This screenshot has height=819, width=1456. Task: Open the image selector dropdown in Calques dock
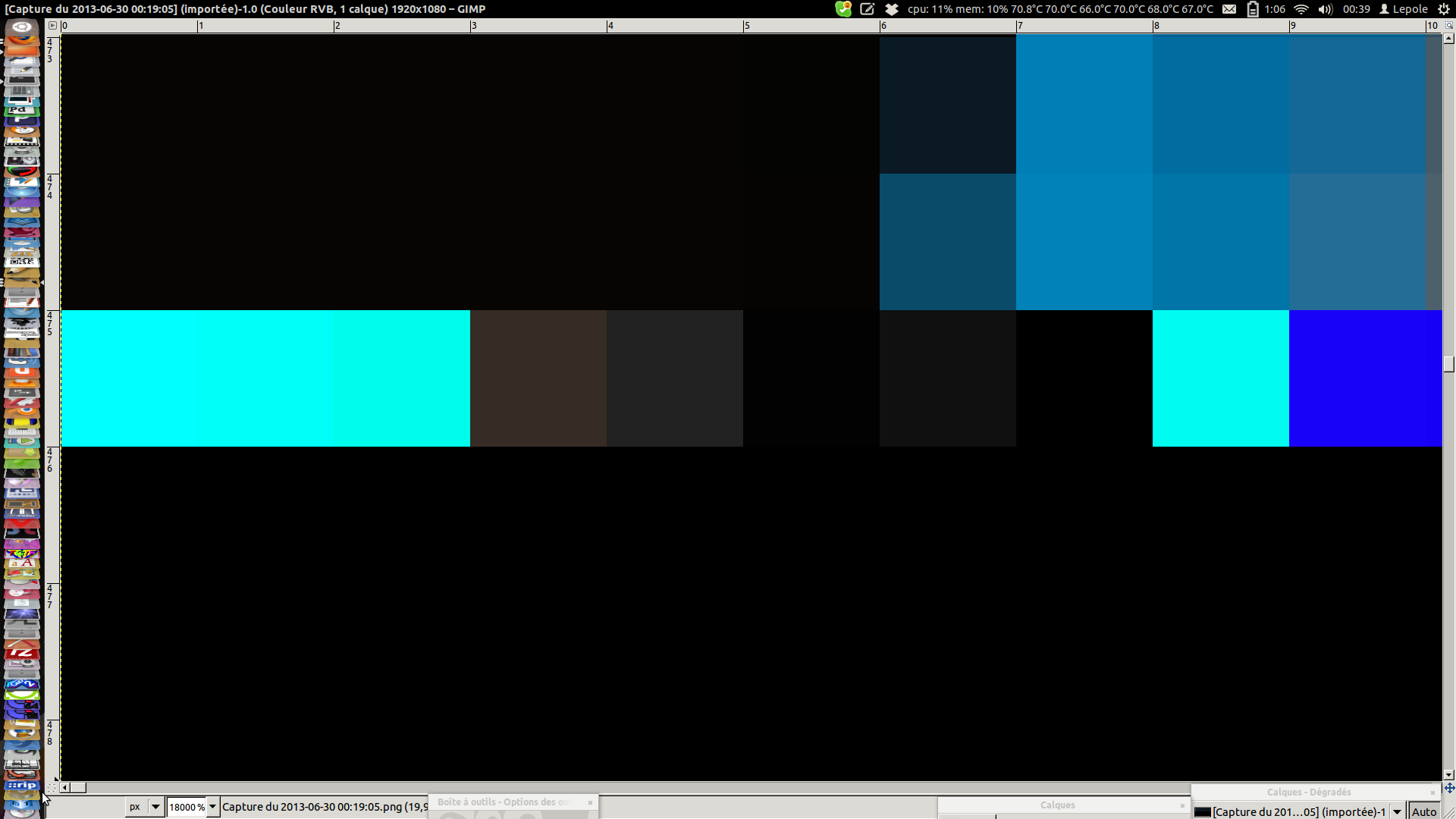[1397, 811]
